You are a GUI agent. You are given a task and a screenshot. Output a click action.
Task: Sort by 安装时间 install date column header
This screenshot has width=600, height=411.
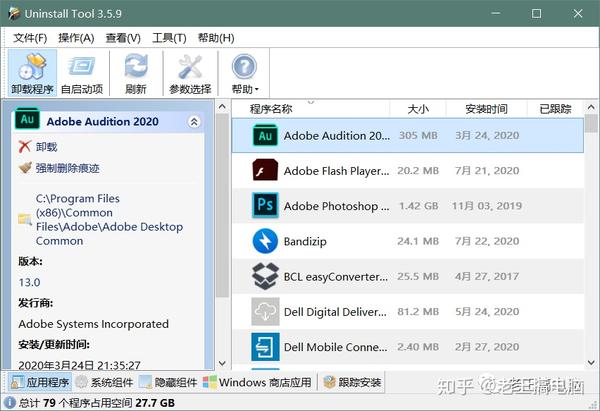(486, 109)
